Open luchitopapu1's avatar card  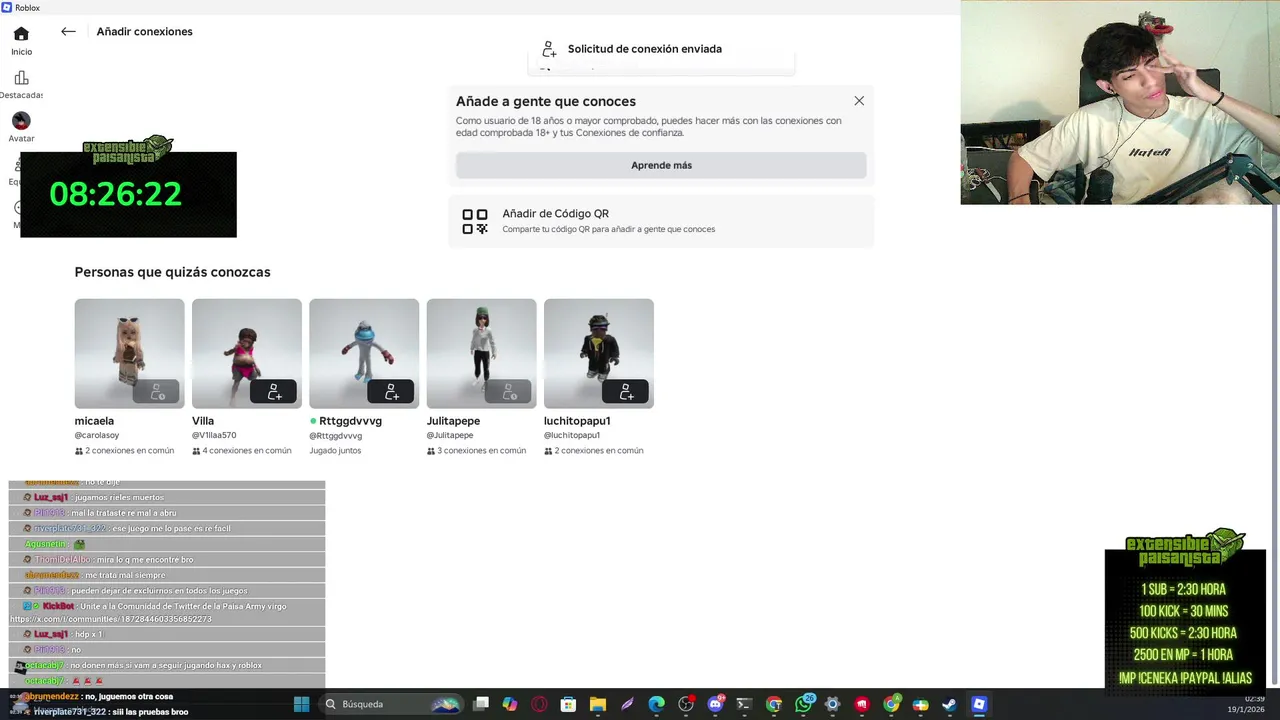point(598,353)
